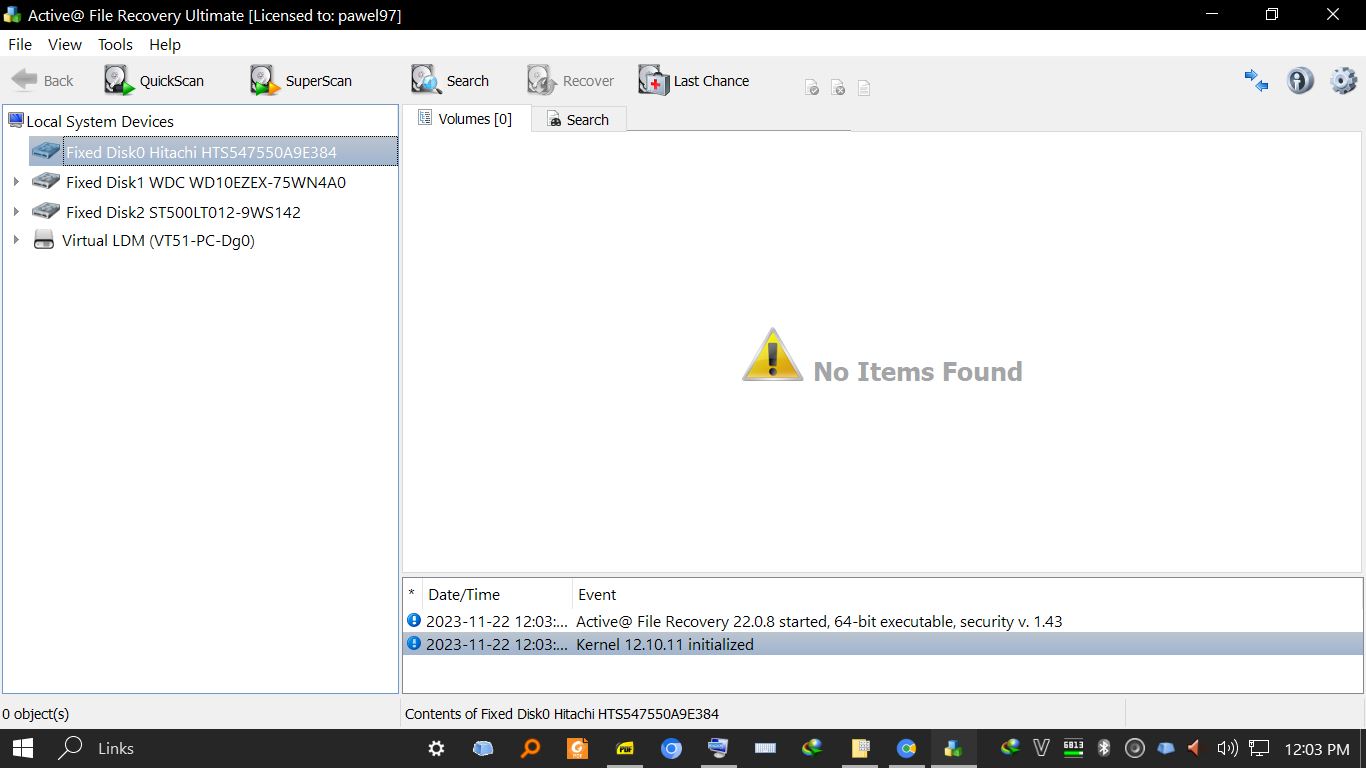Viewport: 1366px width, 768px height.
Task: Expand Fixed Disk2 ST500LT012 tree node
Action: [x=15, y=212]
